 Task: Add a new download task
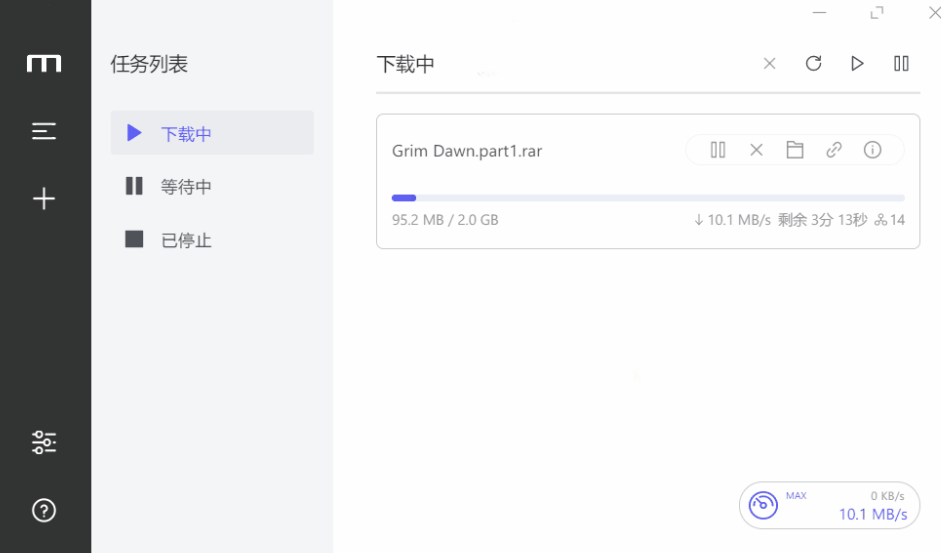44,199
